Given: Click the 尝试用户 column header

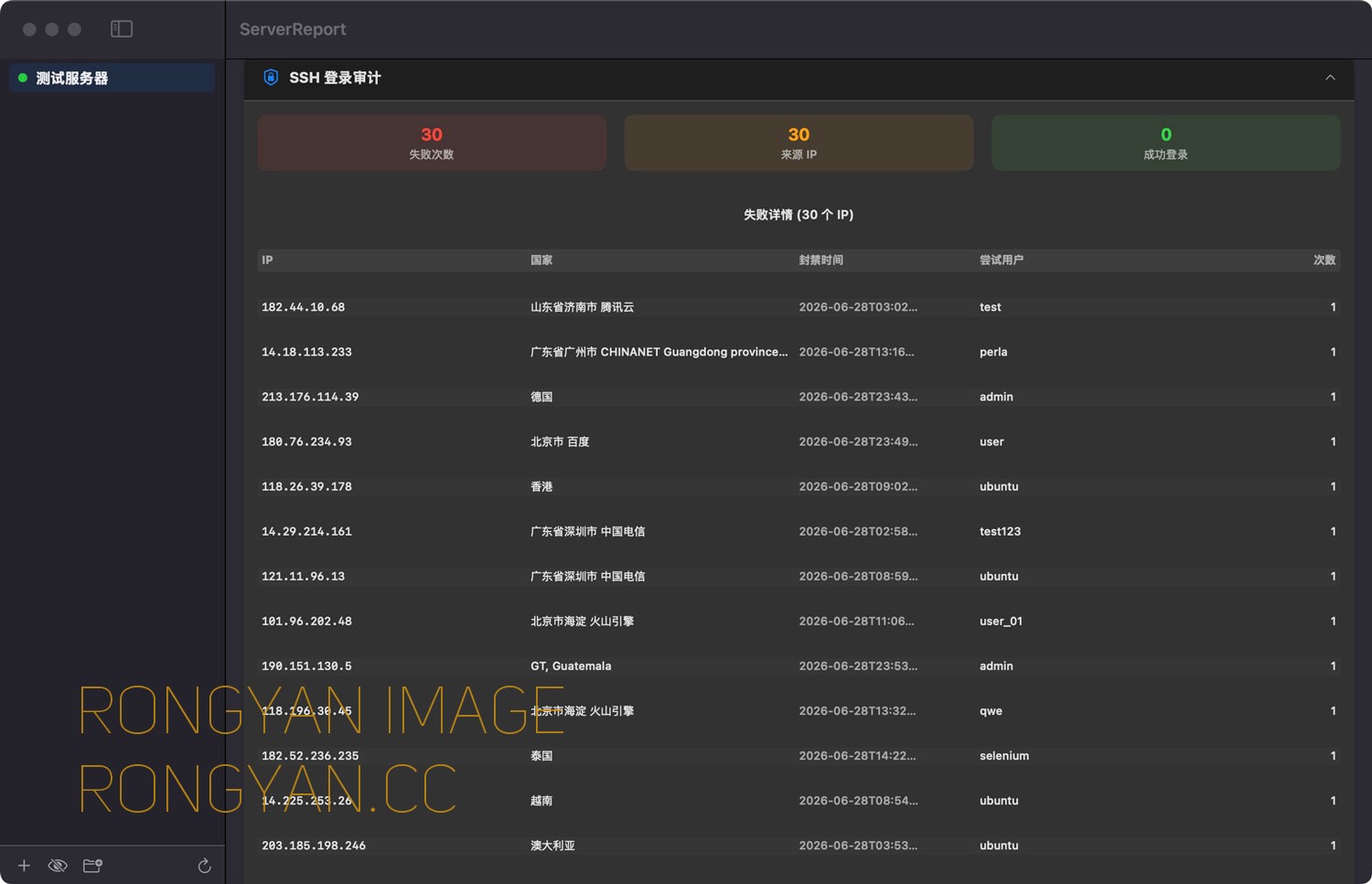Looking at the screenshot, I should (1002, 261).
